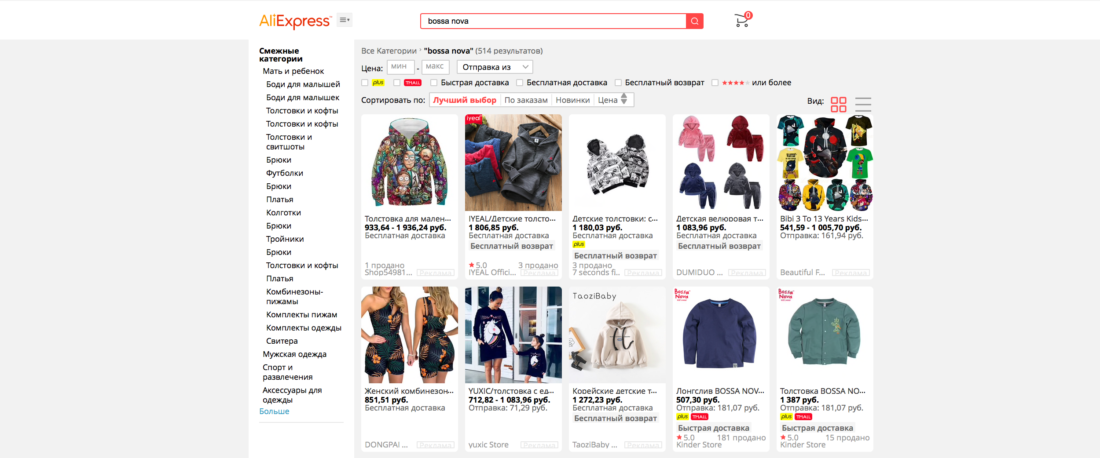The width and height of the screenshot is (1100, 458).
Task: Switch to list view icon
Action: (x=863, y=105)
